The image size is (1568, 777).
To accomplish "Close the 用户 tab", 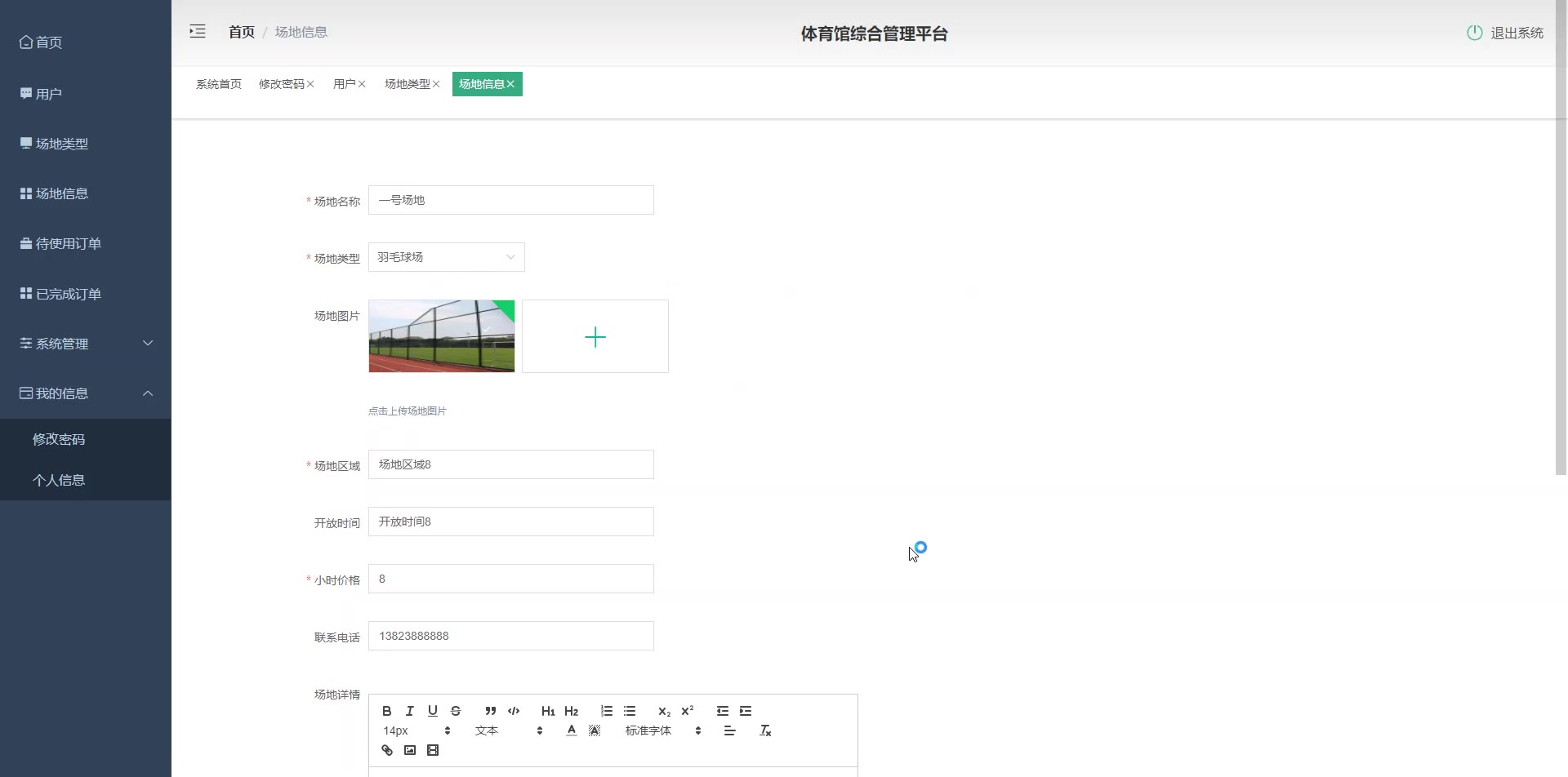I will [x=362, y=84].
